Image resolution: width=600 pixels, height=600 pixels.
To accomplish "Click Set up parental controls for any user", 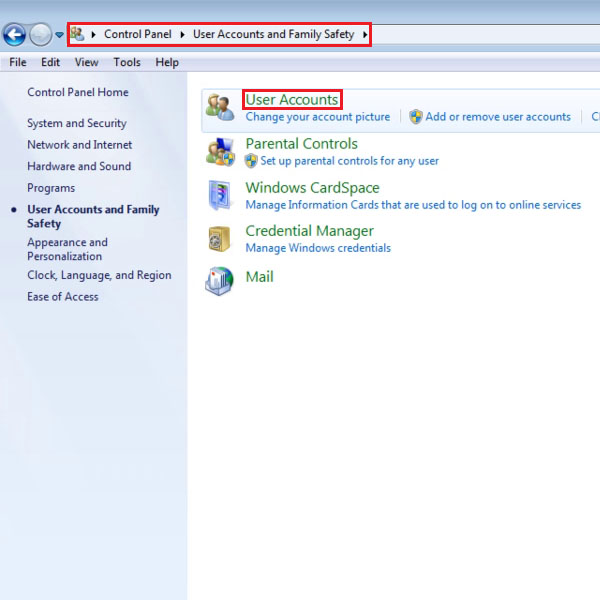I will point(349,161).
